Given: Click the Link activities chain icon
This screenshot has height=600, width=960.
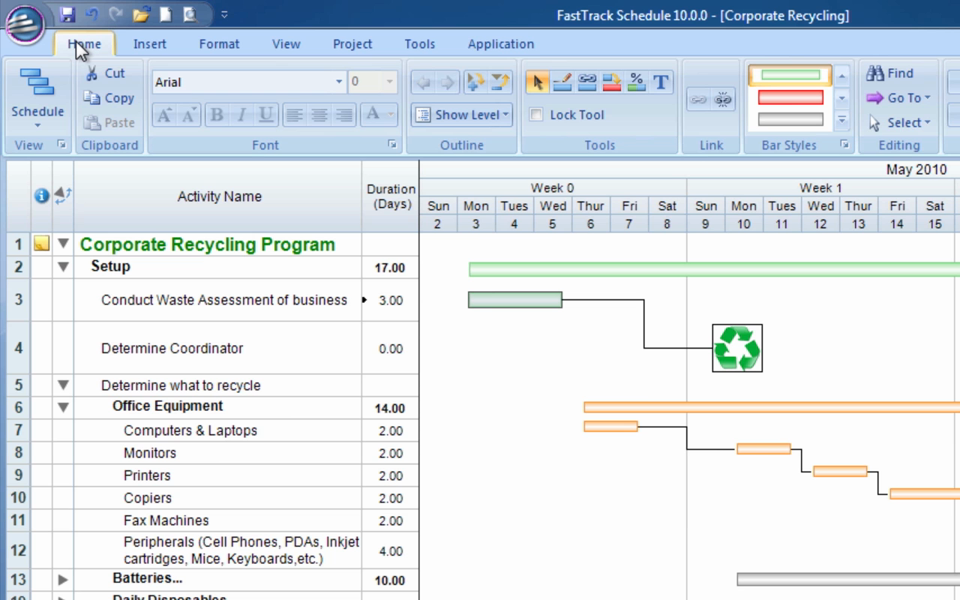Looking at the screenshot, I should [x=699, y=99].
